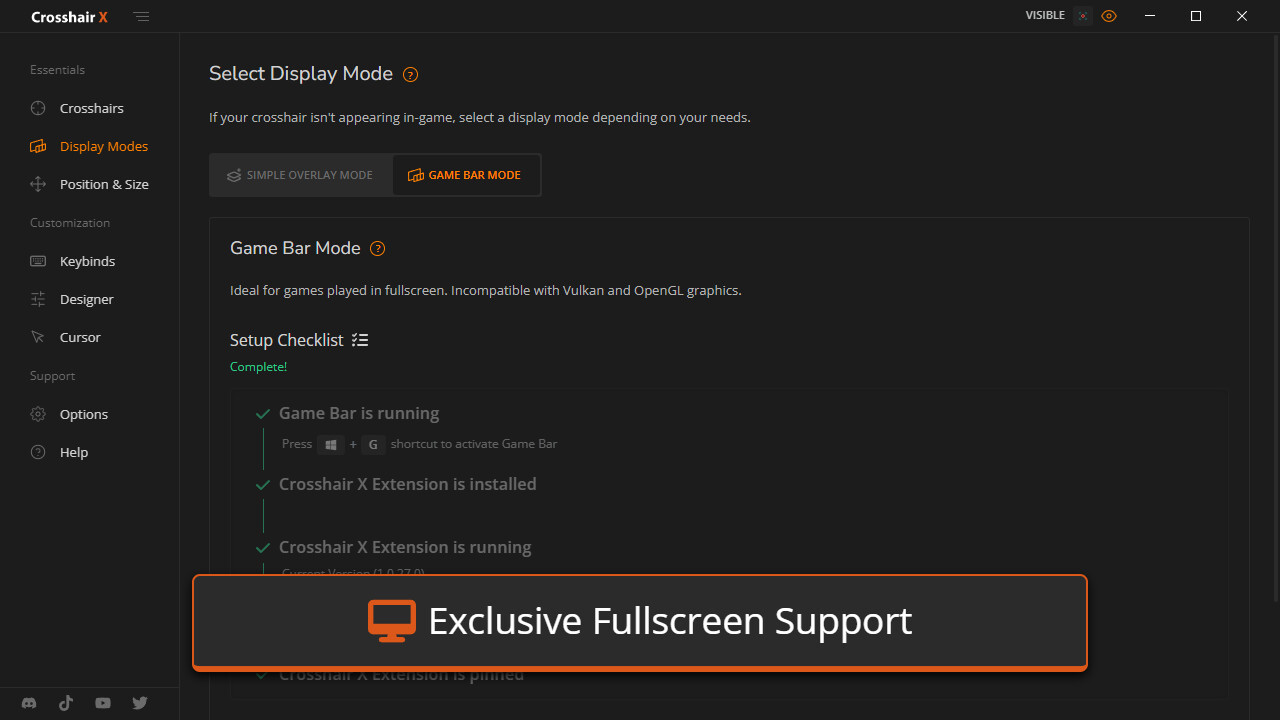1280x720 pixels.
Task: Open the TikTok link icon
Action: coord(66,703)
